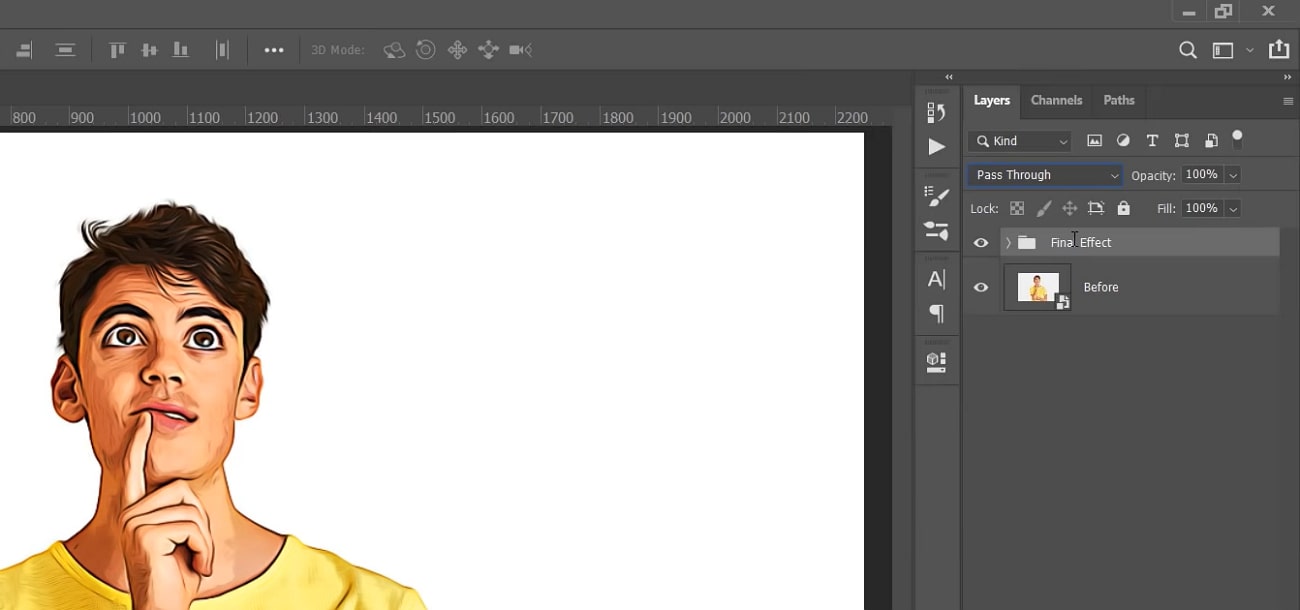Open the Paragraph panel icon
Viewport: 1300px width, 610px height.
(936, 314)
